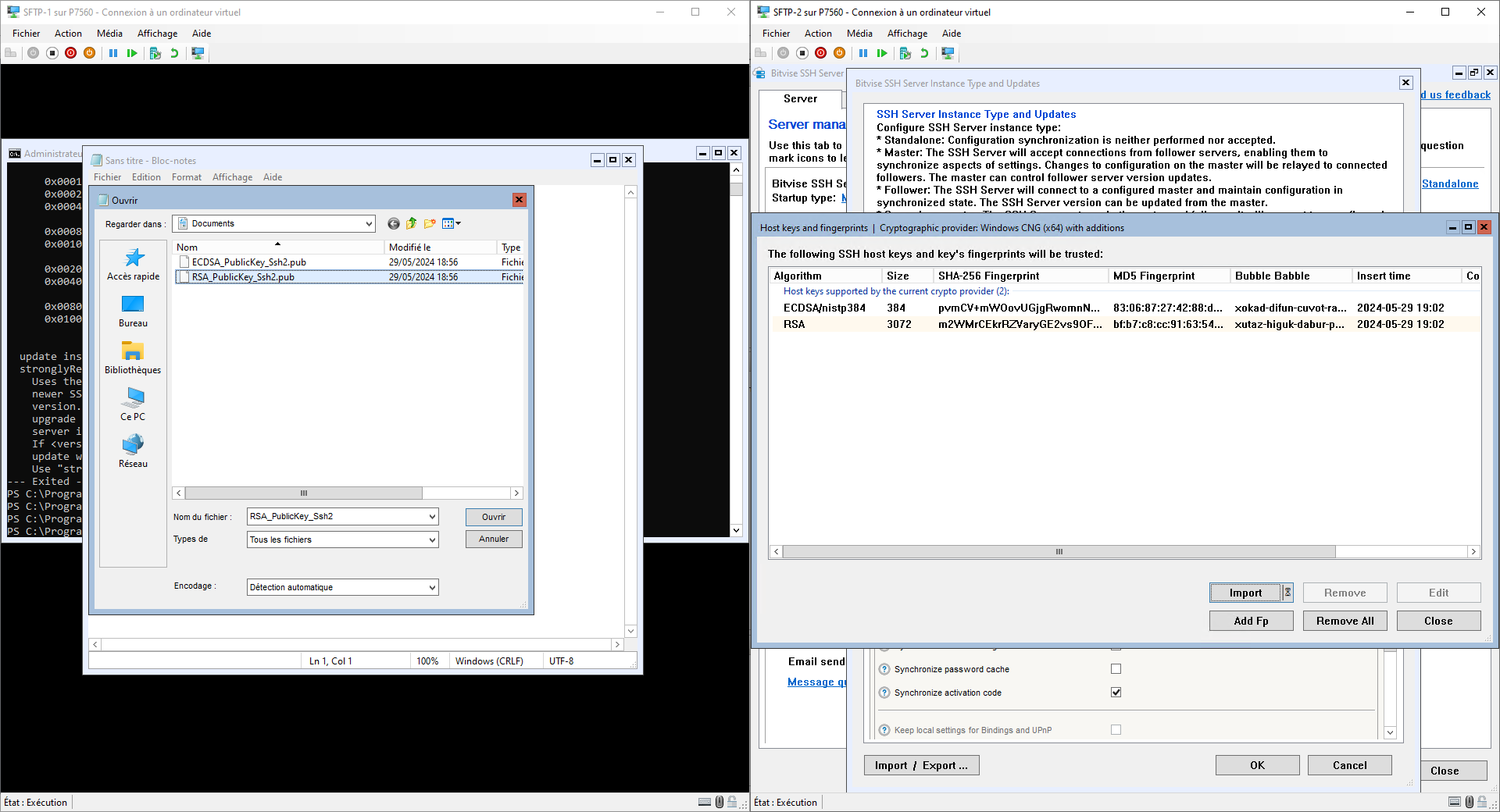The image size is (1500, 812).
Task: Click Import / Export button
Action: click(921, 766)
